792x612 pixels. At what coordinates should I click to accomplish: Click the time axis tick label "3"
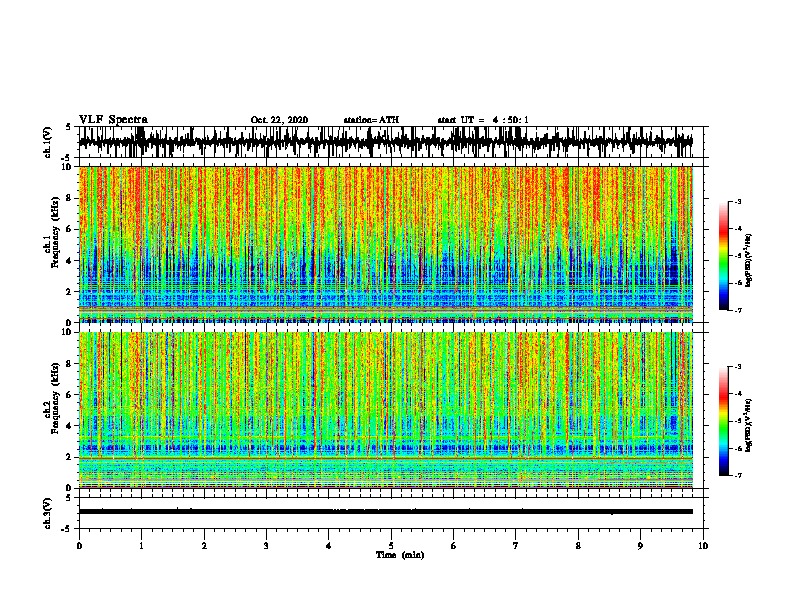(x=266, y=546)
